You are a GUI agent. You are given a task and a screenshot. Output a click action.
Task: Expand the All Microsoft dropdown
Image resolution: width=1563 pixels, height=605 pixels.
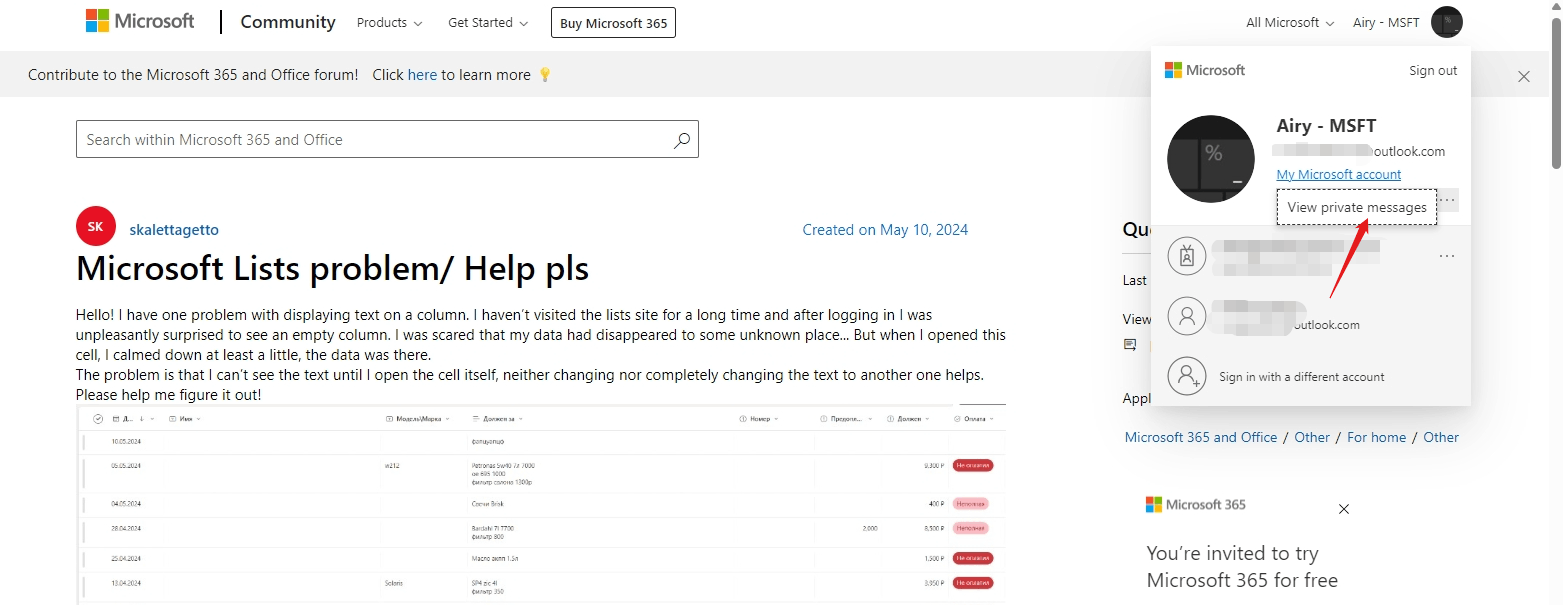1290,22
